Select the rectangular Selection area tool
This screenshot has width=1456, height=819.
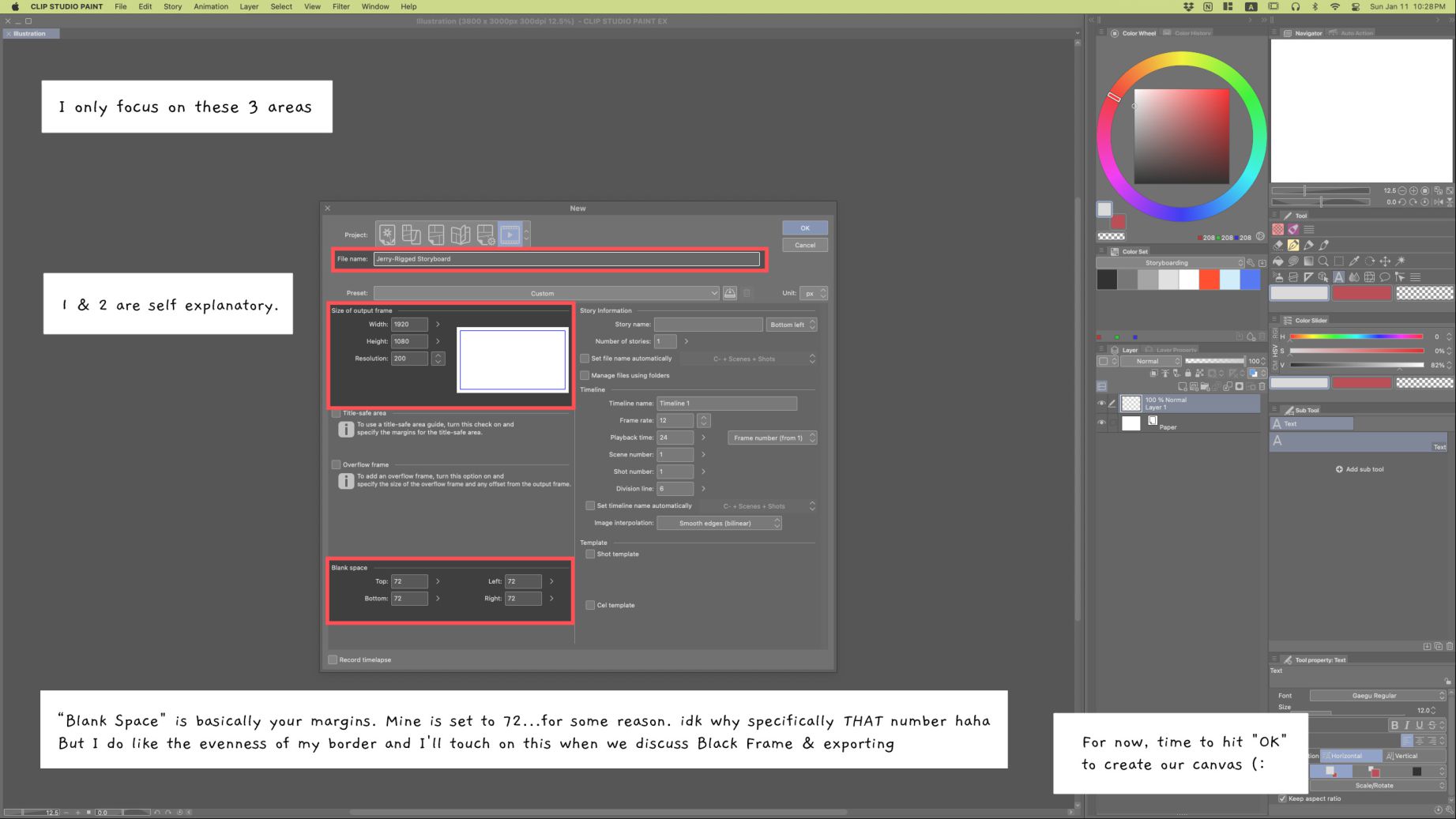click(x=1339, y=261)
